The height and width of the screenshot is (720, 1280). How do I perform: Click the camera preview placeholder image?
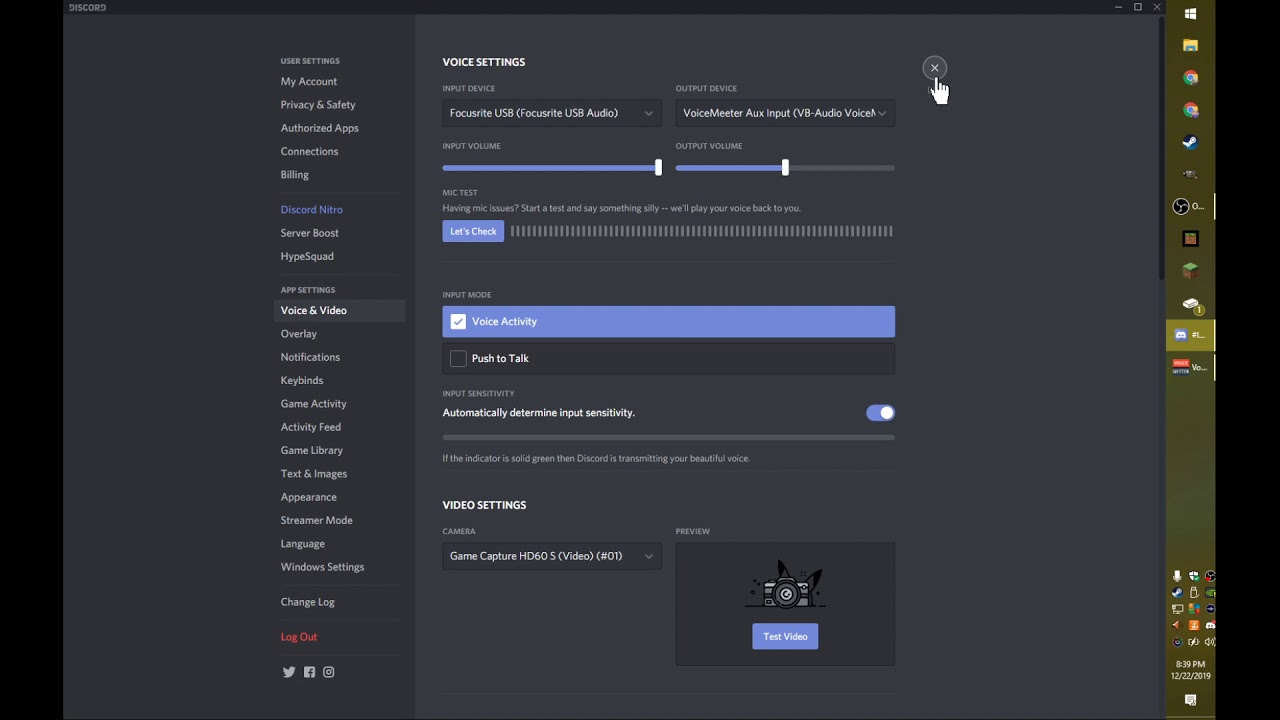pyautogui.click(x=785, y=585)
